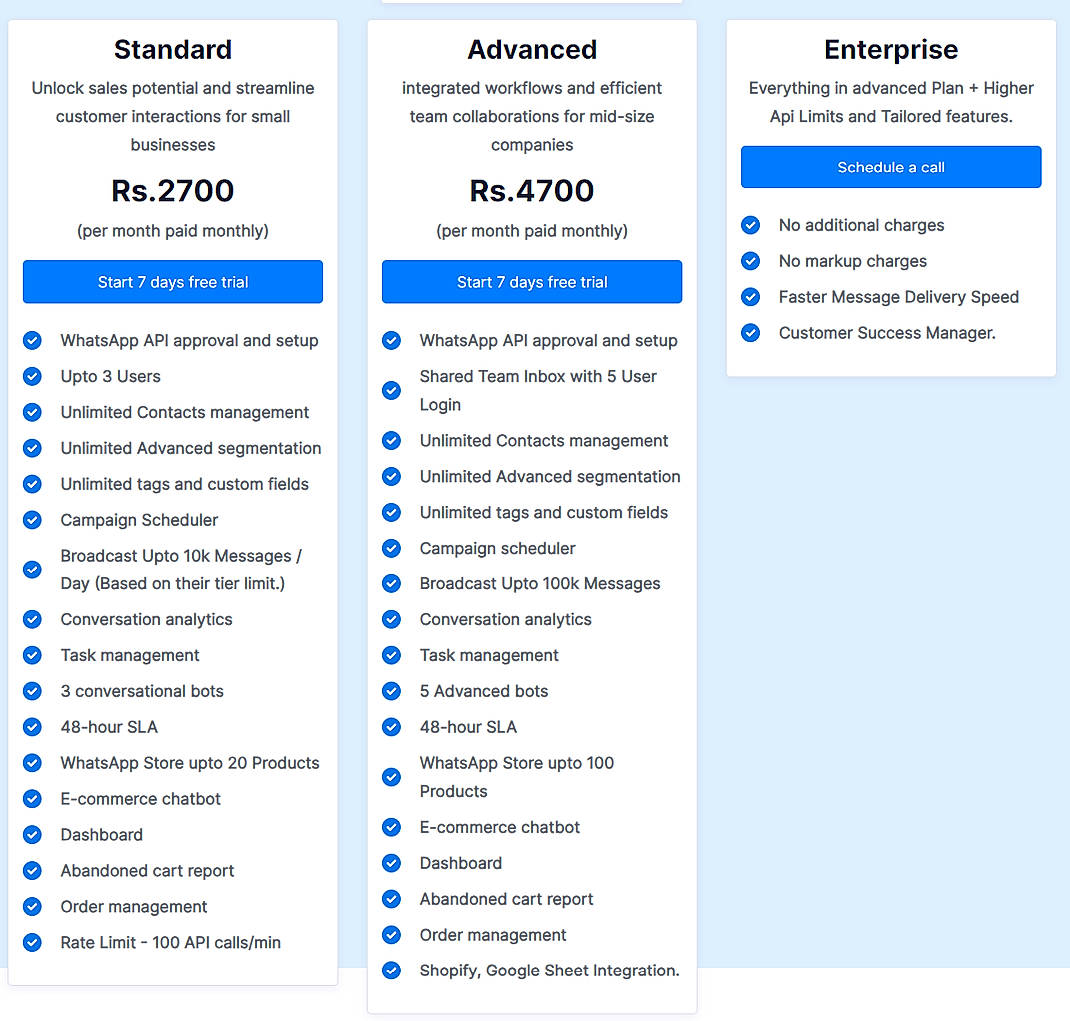Select the Enterprise plan title
Viewport: 1070px width, 1021px height.
coord(890,49)
